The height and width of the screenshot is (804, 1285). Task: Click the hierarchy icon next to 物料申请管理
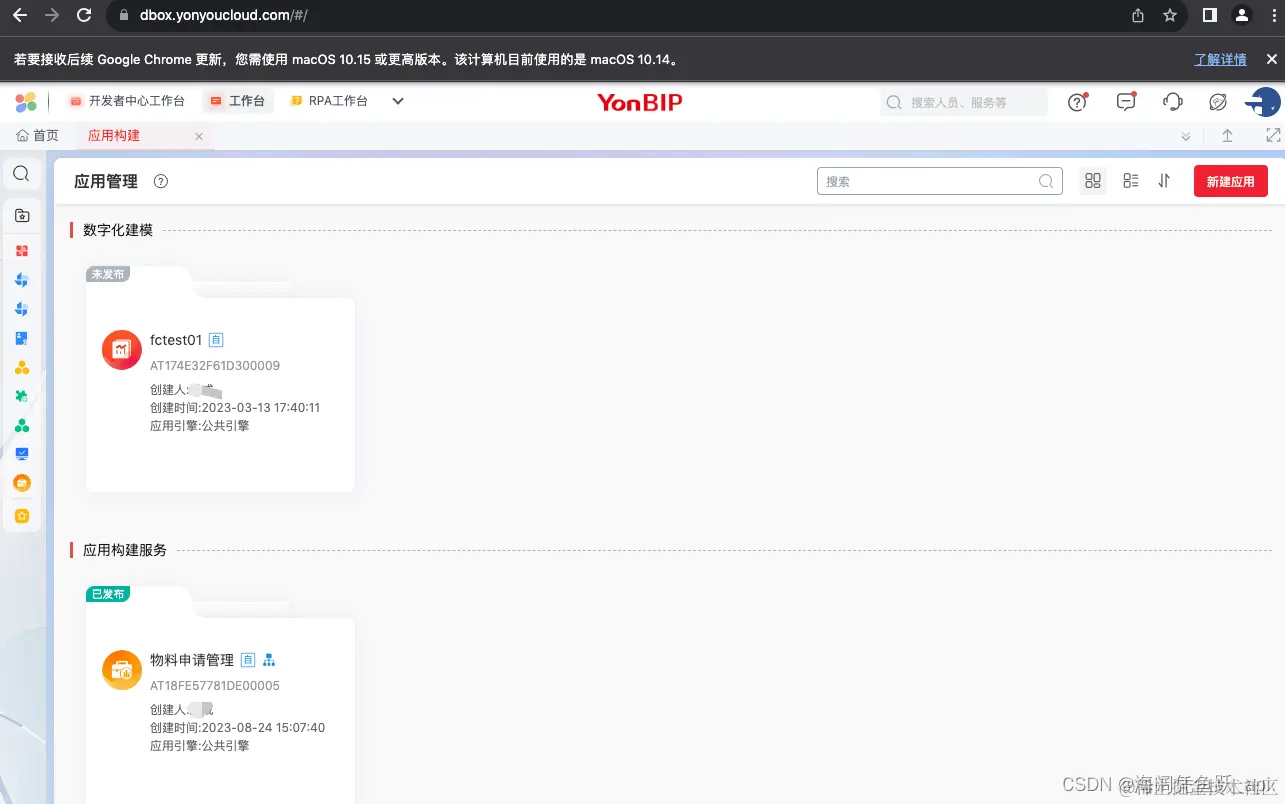[x=269, y=660]
